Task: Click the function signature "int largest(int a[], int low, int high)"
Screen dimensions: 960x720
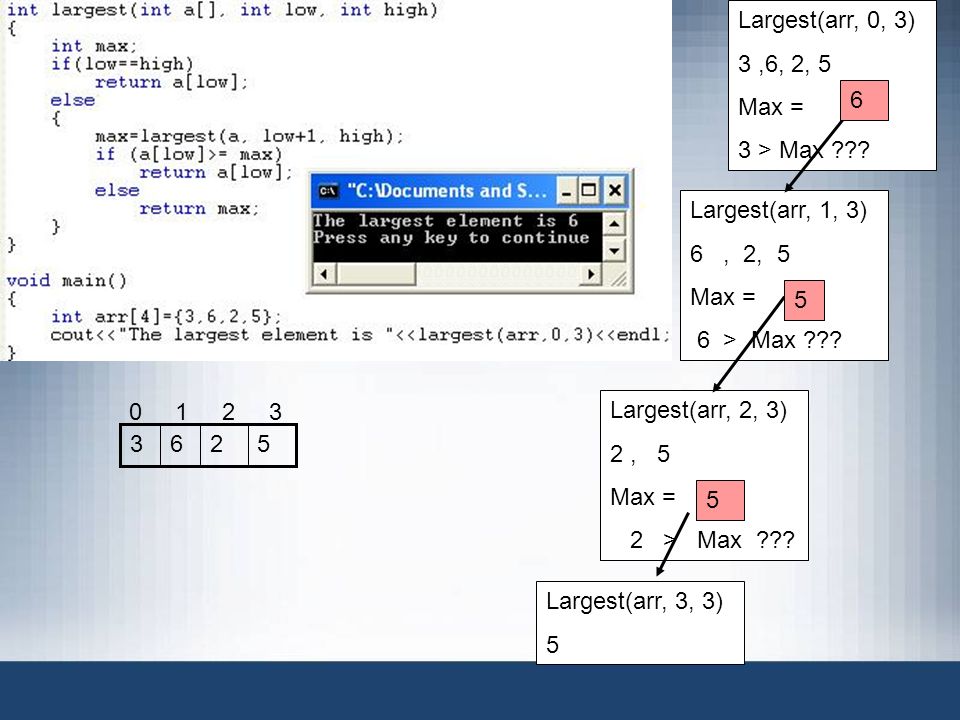Action: pyautogui.click(x=222, y=10)
